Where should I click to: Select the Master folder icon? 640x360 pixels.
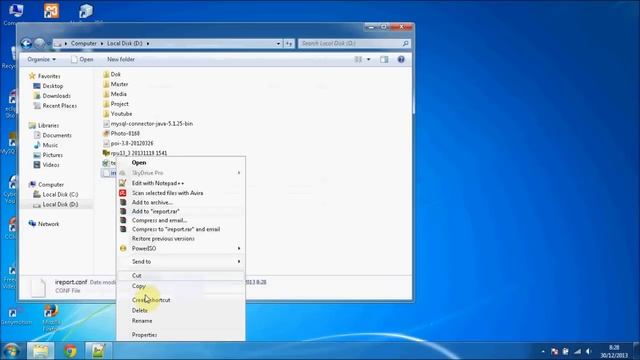(x=106, y=84)
